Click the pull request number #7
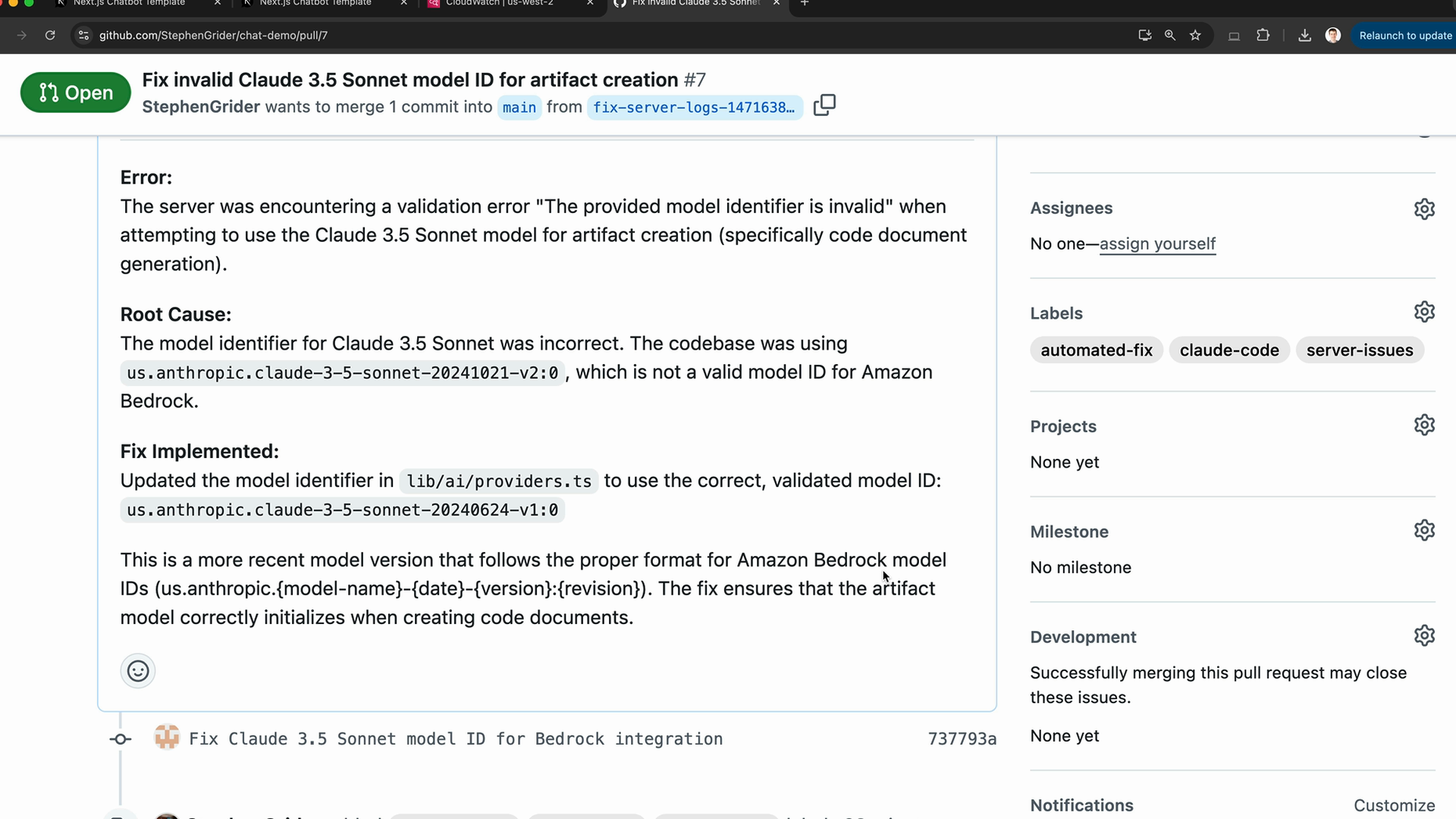Screen dimensions: 1456x819 point(695,80)
